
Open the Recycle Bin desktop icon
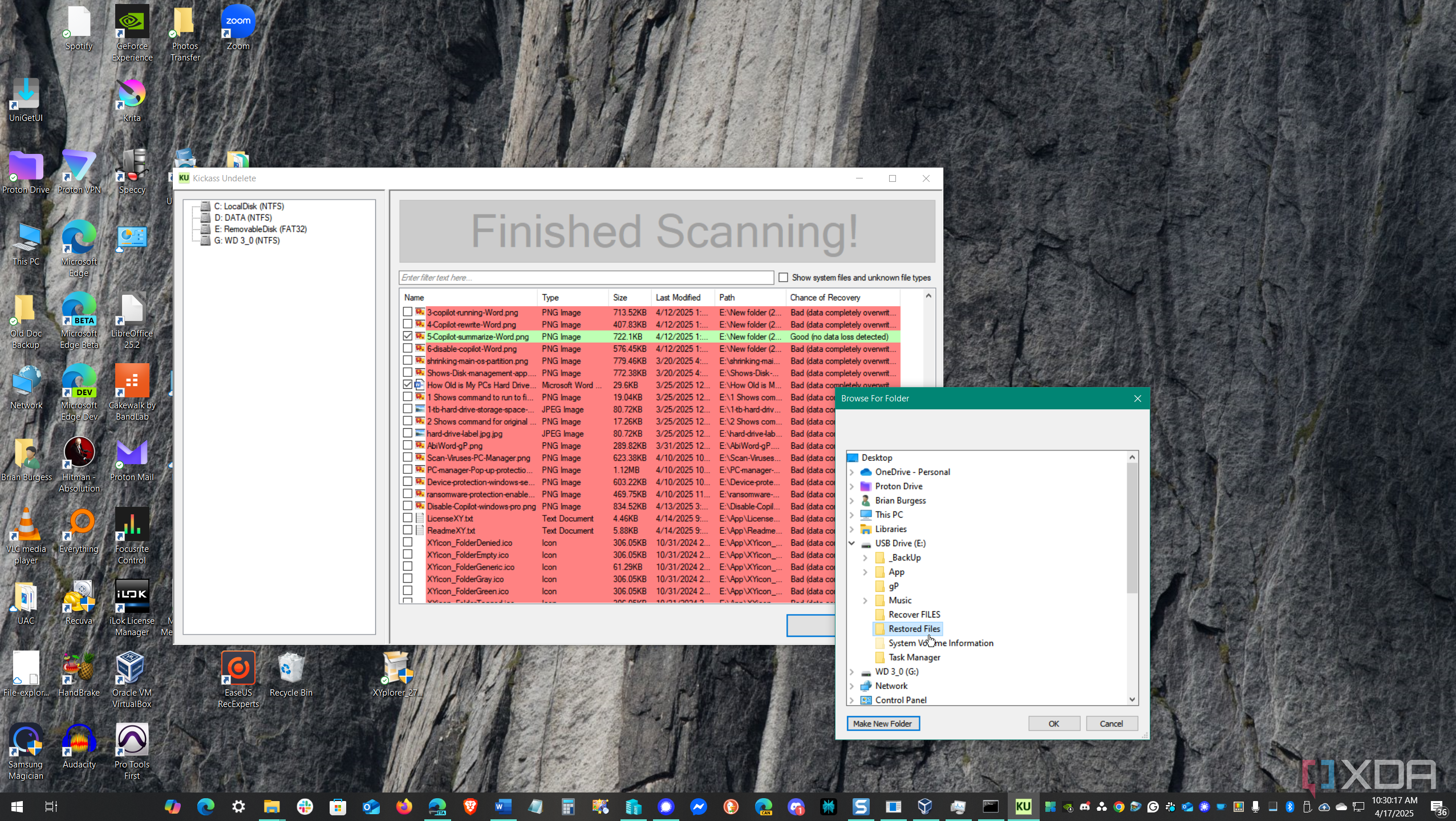pos(291,674)
